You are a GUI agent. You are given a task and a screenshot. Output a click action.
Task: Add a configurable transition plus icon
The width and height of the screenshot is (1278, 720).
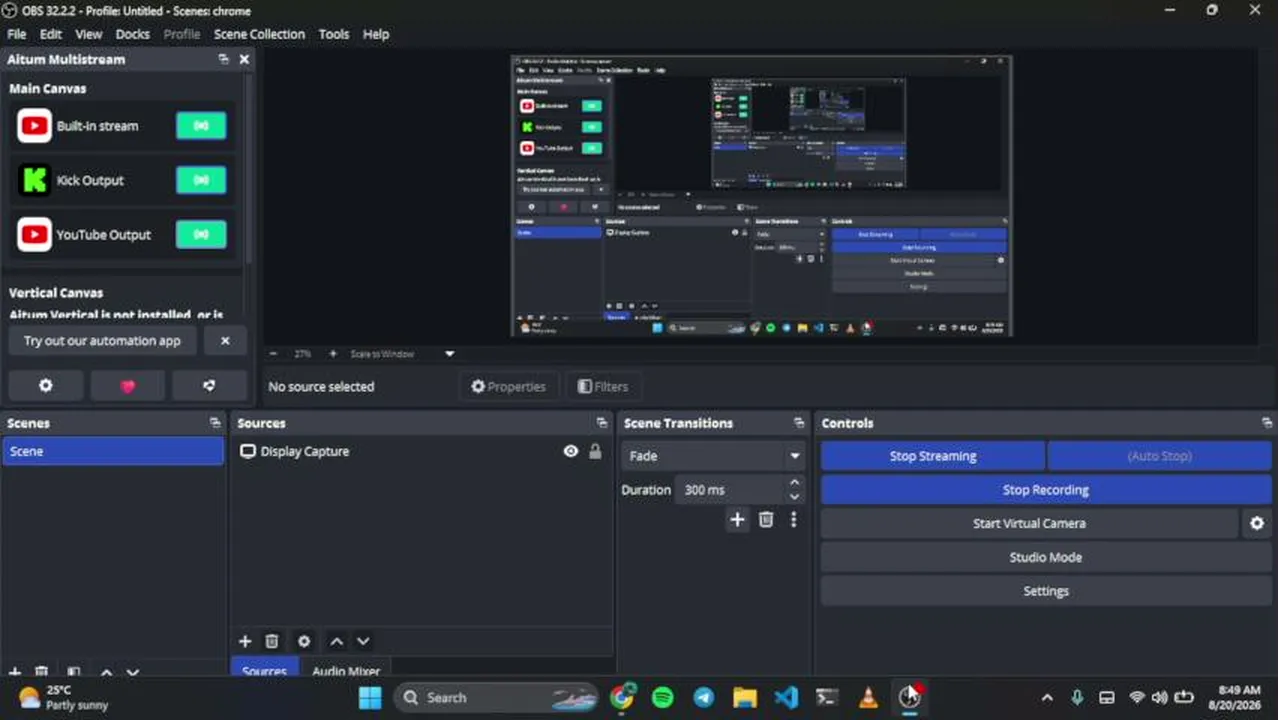pos(737,519)
